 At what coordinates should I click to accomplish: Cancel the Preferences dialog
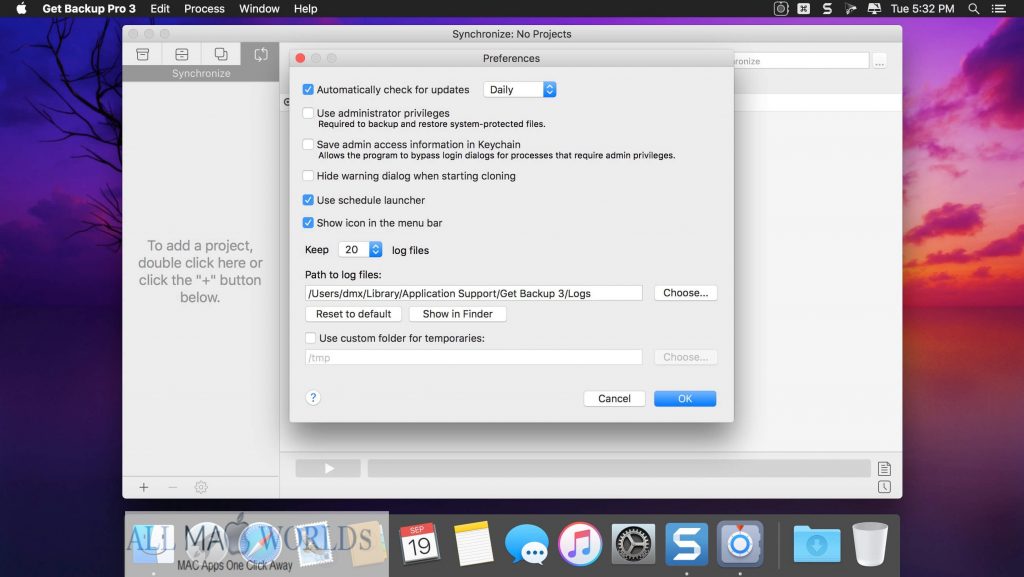tap(614, 399)
